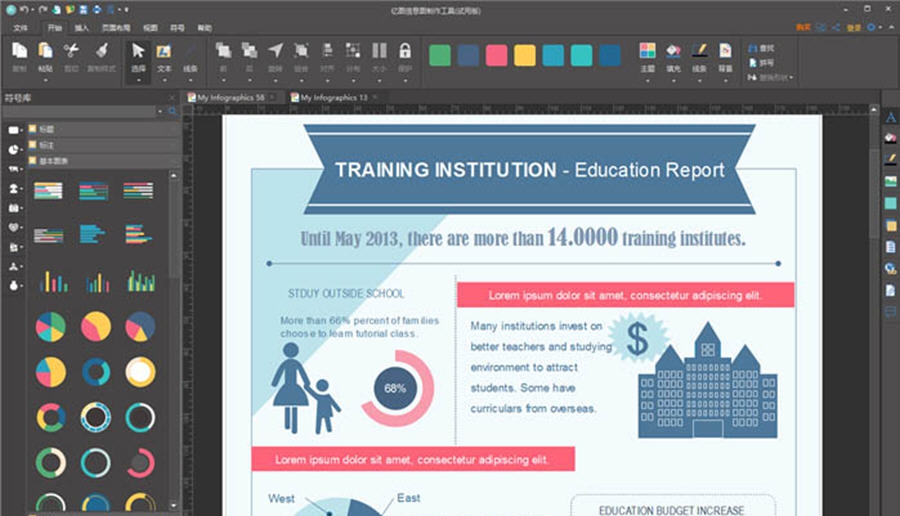Activate the Format Painter brush icon
Viewport: 900px width, 516px height.
(102, 51)
